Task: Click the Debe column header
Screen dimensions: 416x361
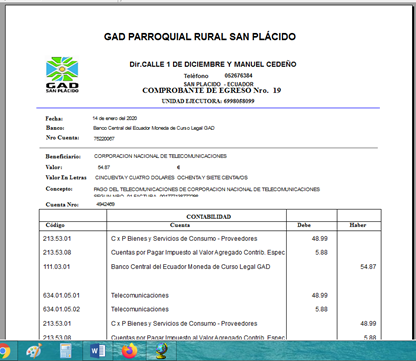Action: click(x=304, y=225)
